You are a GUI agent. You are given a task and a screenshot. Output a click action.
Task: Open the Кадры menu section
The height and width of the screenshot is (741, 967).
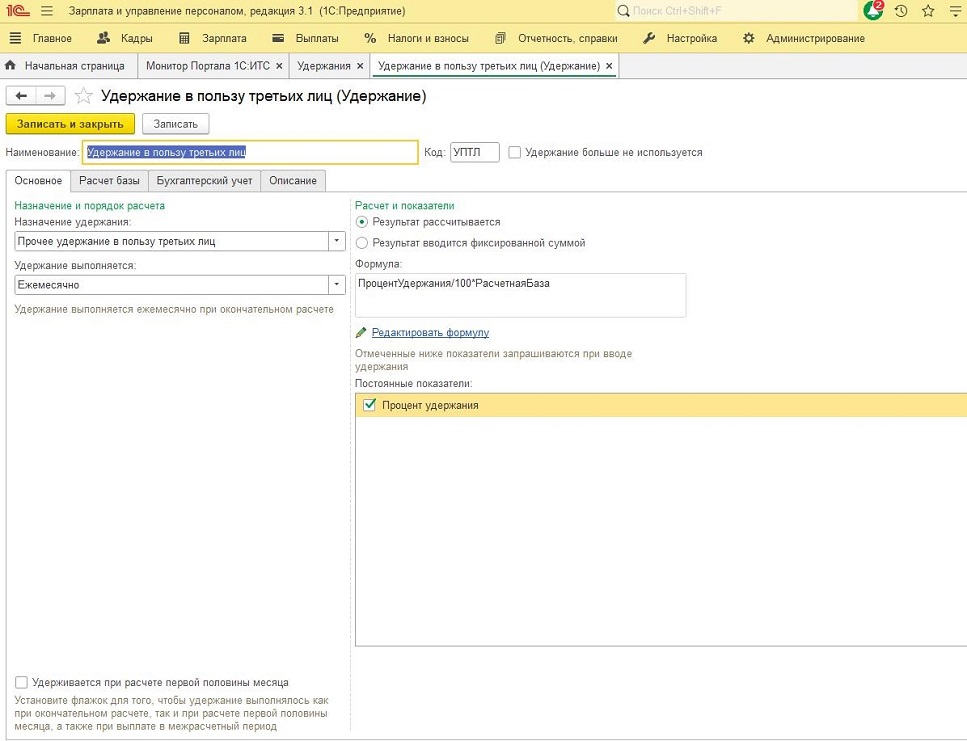click(x=136, y=38)
